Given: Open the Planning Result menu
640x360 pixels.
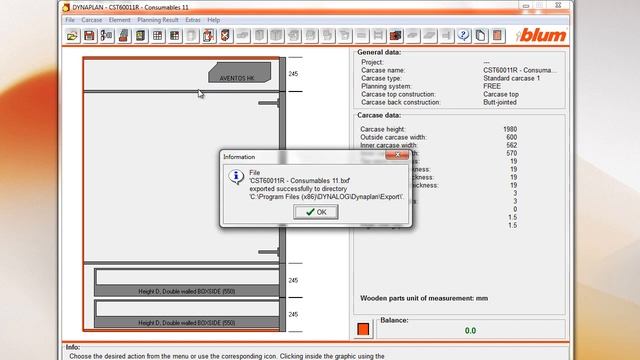Looking at the screenshot, I should 158,20.
